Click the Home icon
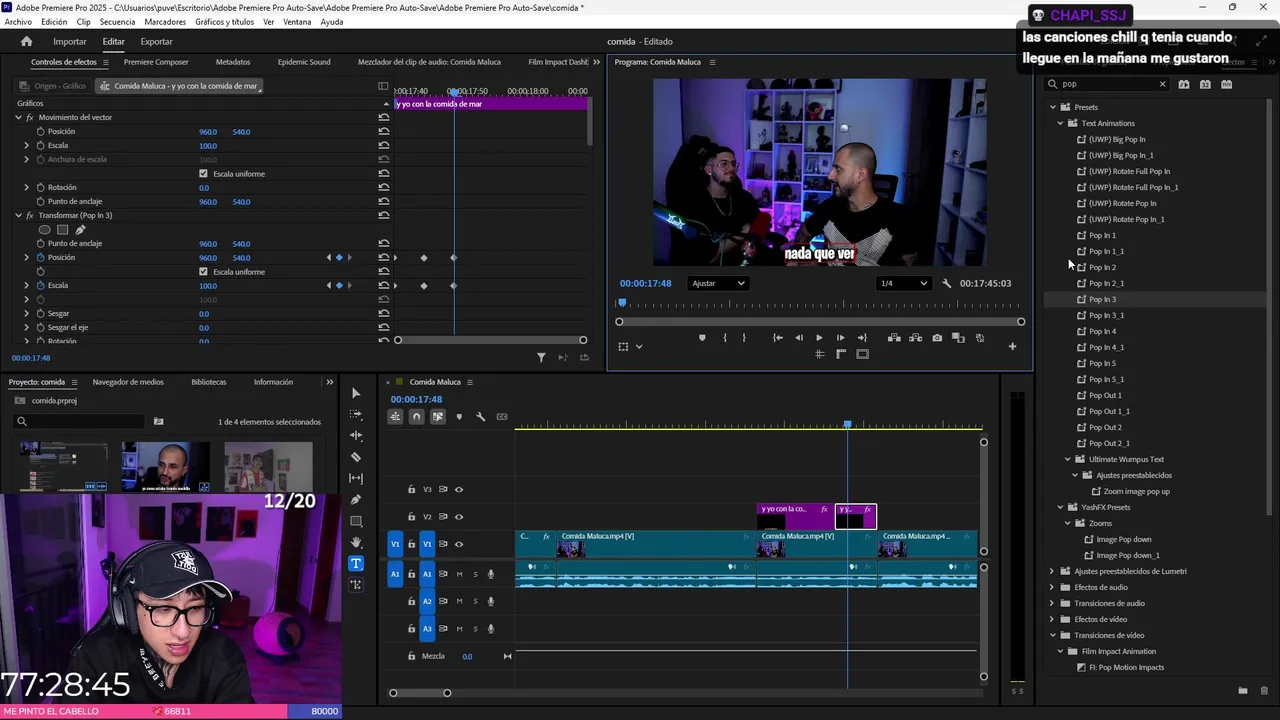1280x720 pixels. (x=27, y=41)
